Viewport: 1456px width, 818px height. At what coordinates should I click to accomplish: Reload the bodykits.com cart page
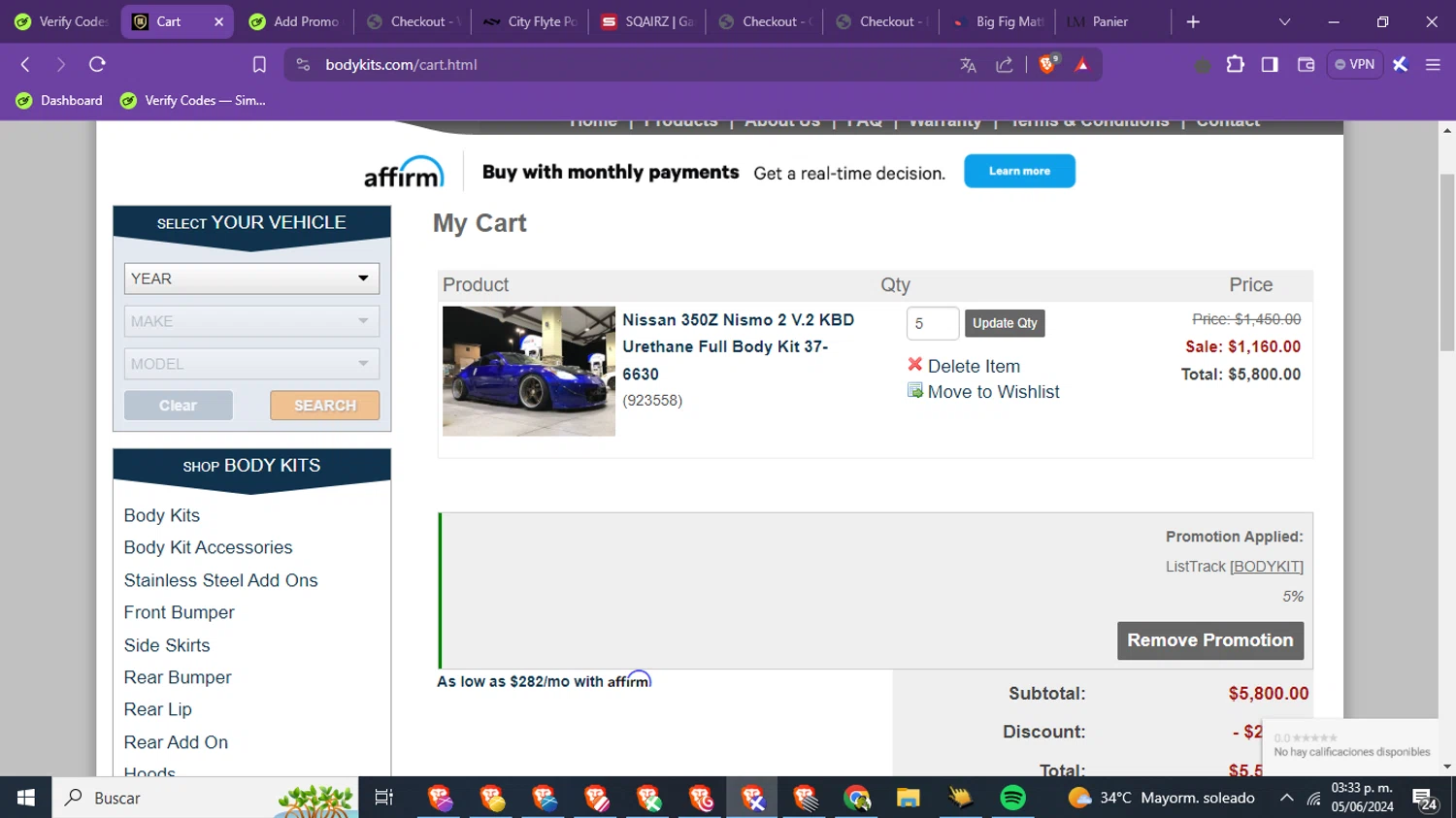click(x=97, y=65)
